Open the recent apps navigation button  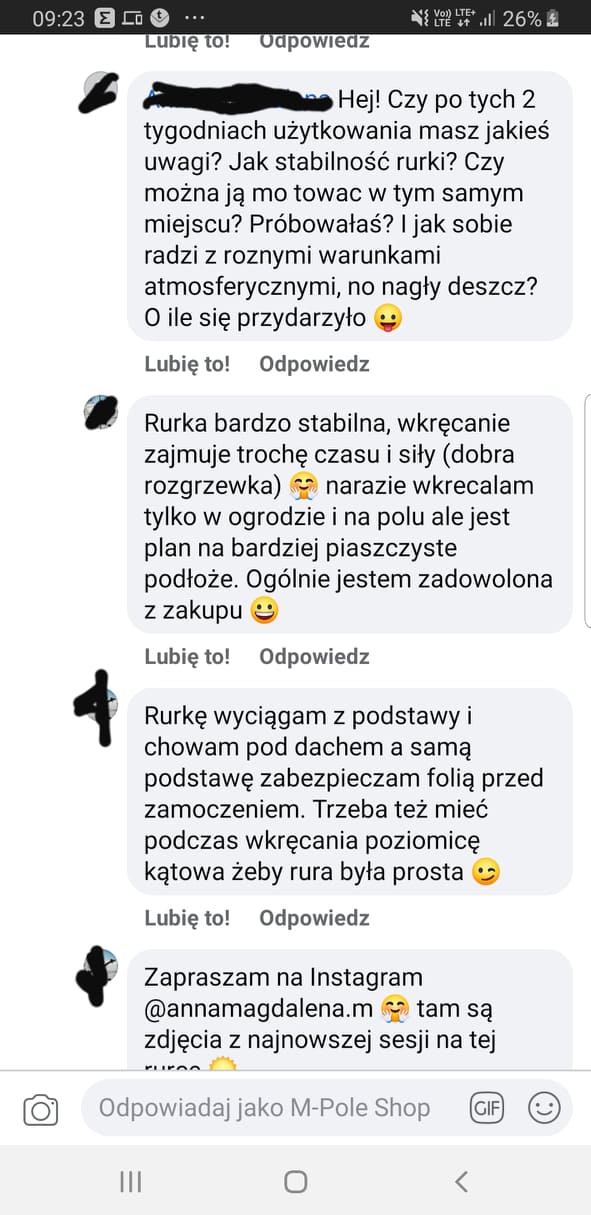(x=130, y=1181)
